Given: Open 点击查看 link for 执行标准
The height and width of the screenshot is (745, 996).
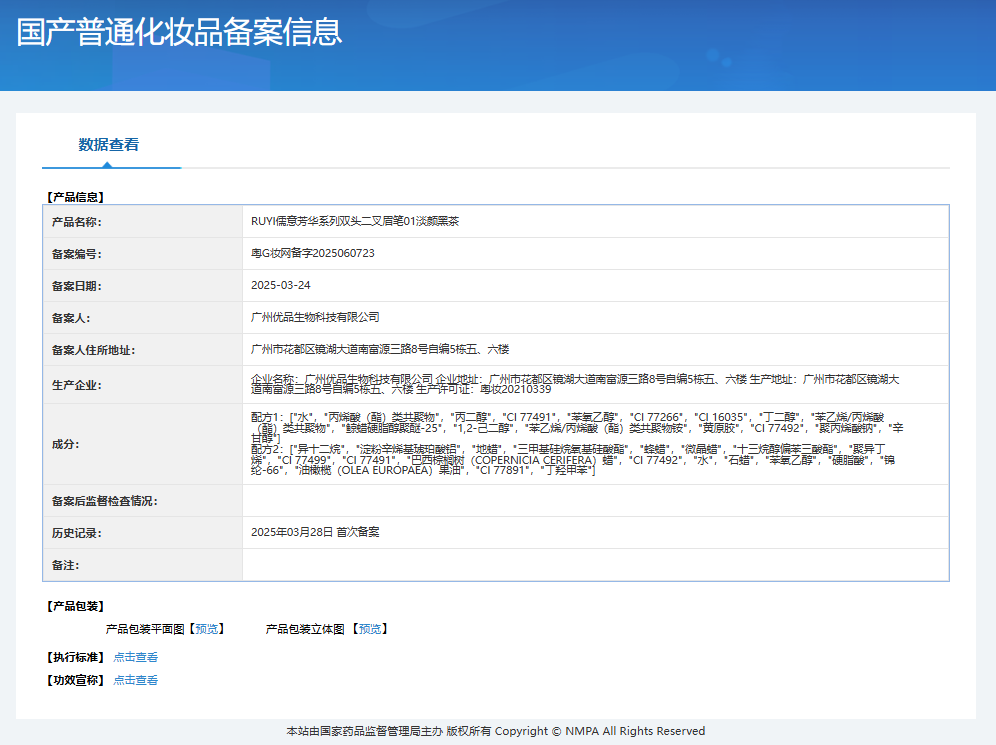Looking at the screenshot, I should click(135, 657).
